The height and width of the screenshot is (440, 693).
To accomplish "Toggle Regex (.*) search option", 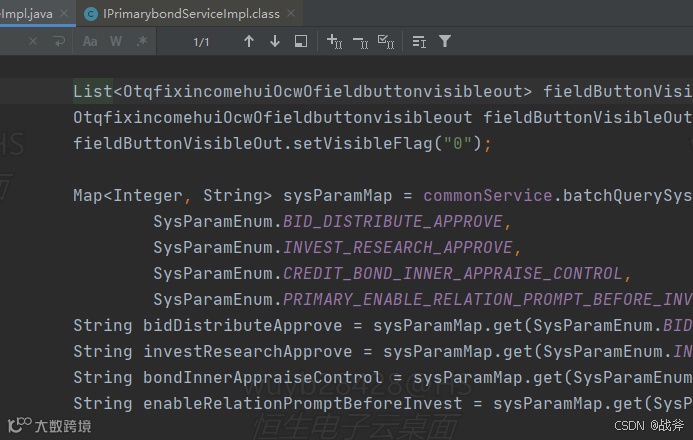I will click(142, 41).
